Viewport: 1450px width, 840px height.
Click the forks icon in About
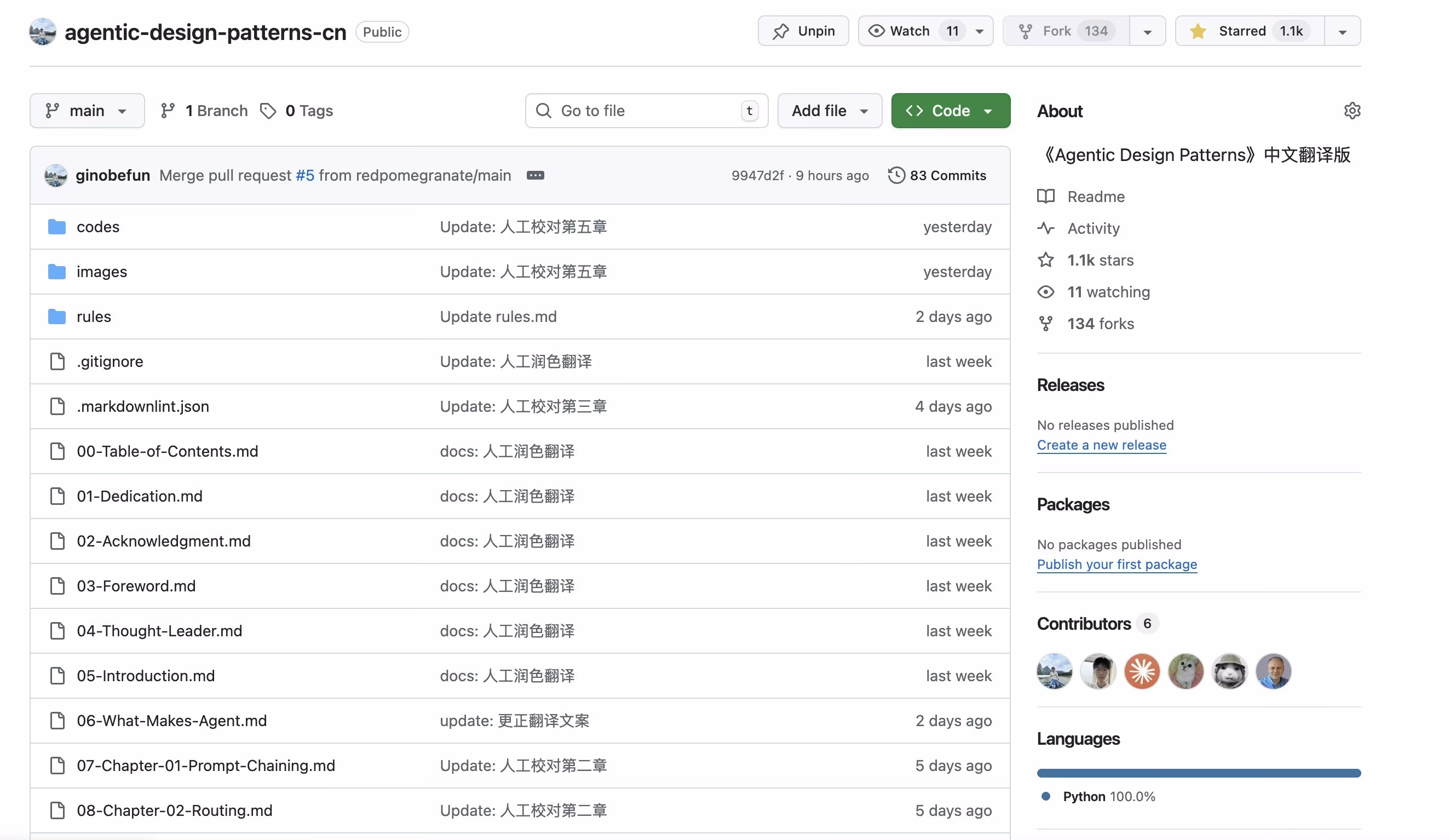click(1045, 324)
